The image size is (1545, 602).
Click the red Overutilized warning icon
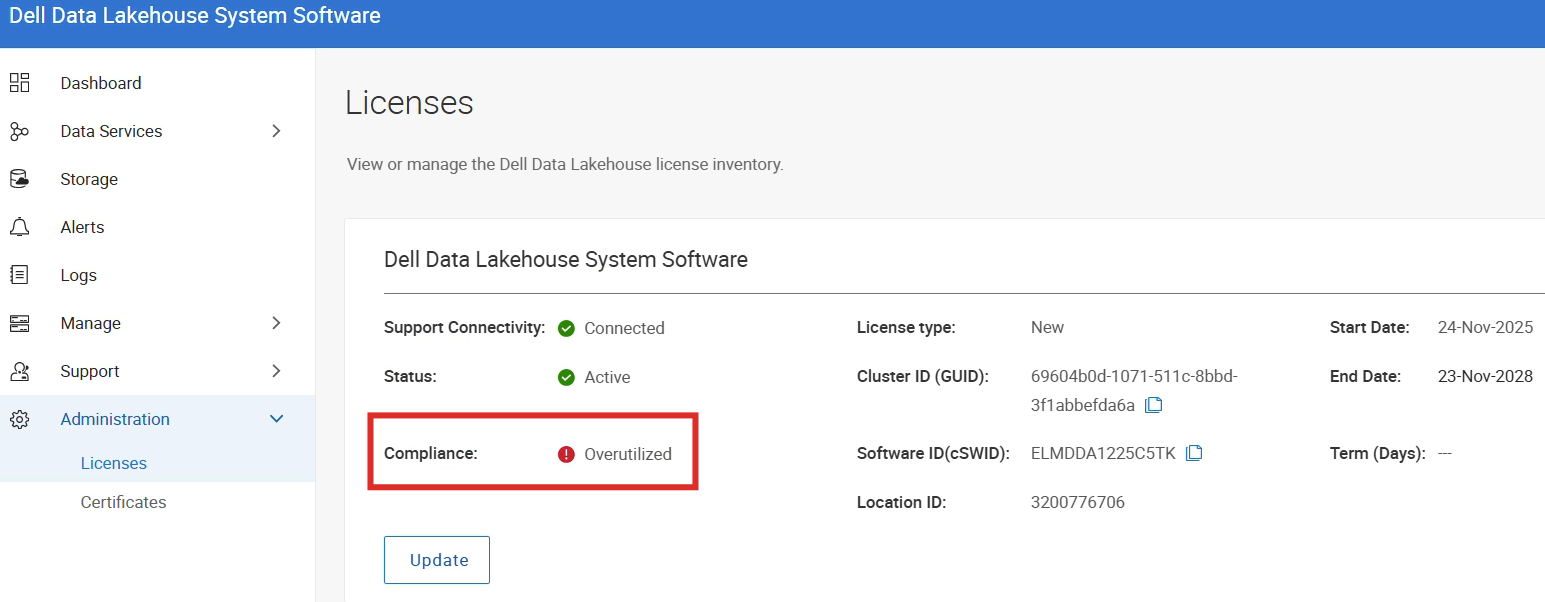pos(566,454)
